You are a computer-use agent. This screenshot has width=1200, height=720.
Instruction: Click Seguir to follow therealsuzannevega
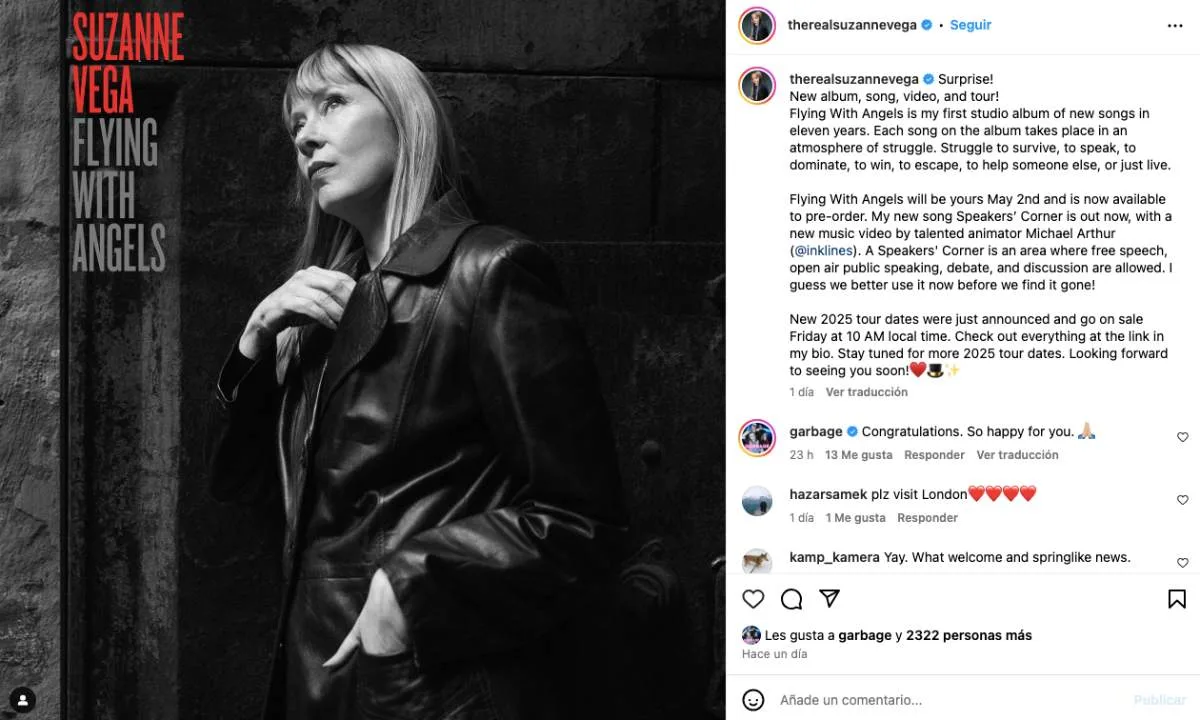pyautogui.click(x=970, y=25)
